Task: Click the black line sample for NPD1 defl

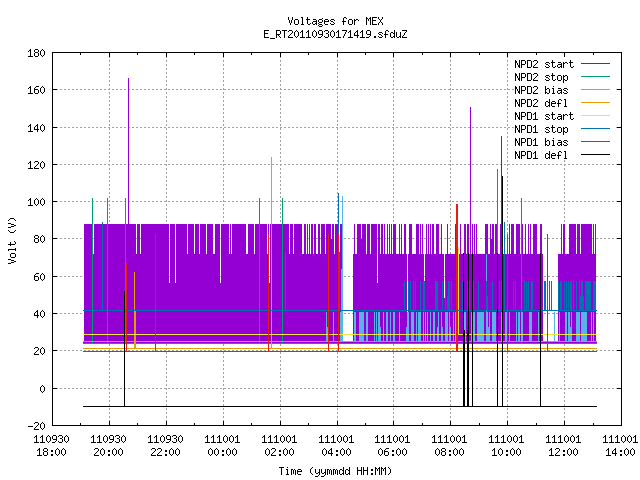Action: tap(595, 155)
